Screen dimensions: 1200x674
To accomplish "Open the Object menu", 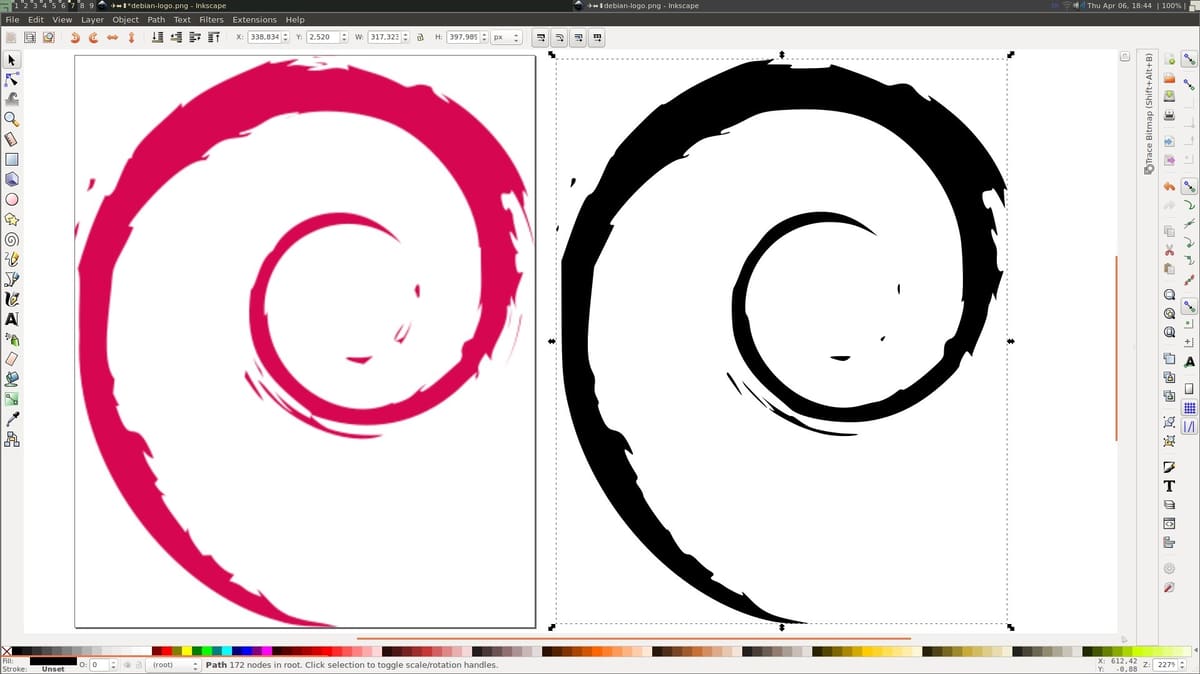I will (x=126, y=19).
